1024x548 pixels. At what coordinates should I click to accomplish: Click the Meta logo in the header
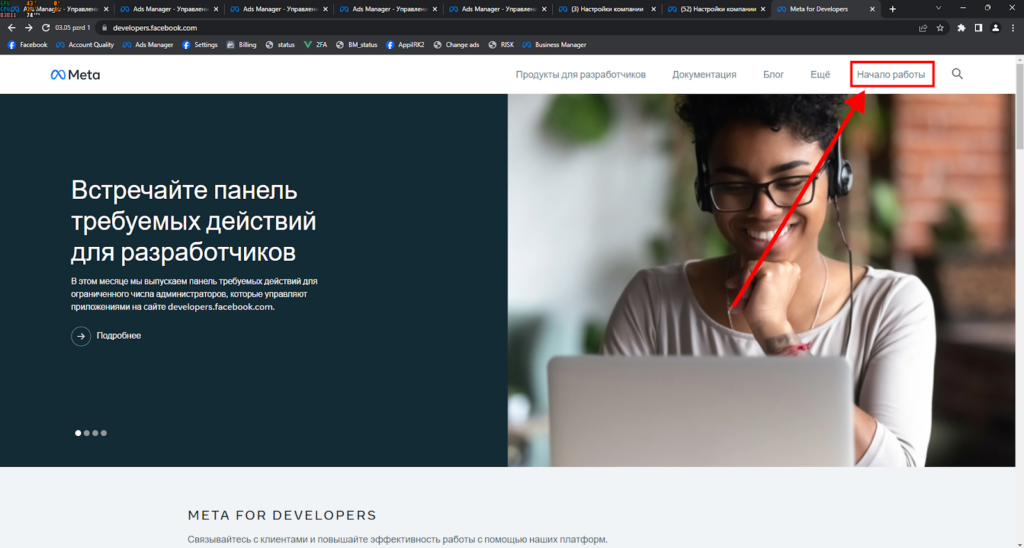(x=75, y=75)
